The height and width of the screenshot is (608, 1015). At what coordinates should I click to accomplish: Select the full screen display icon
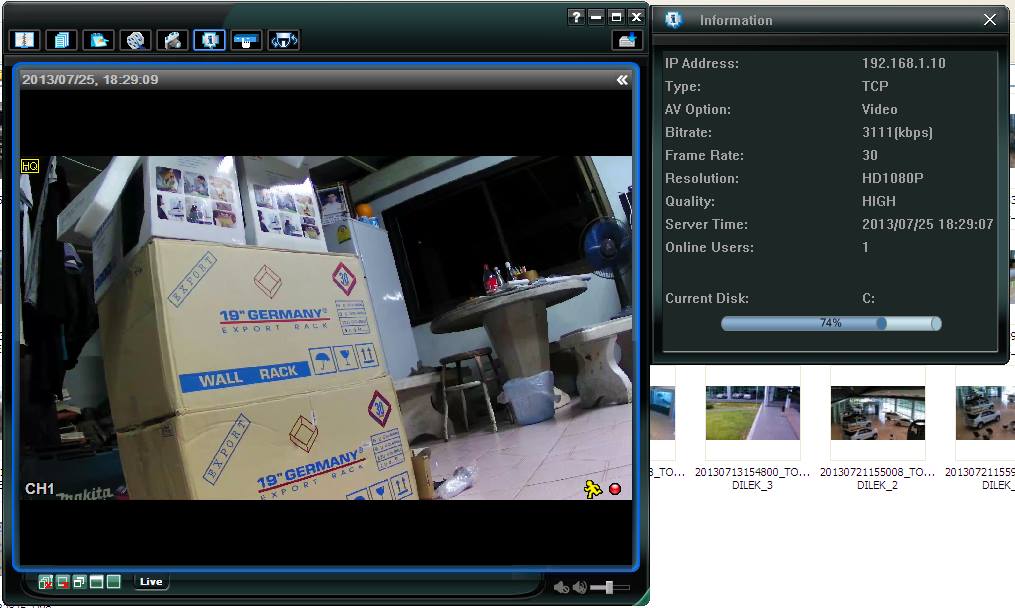pos(113,581)
